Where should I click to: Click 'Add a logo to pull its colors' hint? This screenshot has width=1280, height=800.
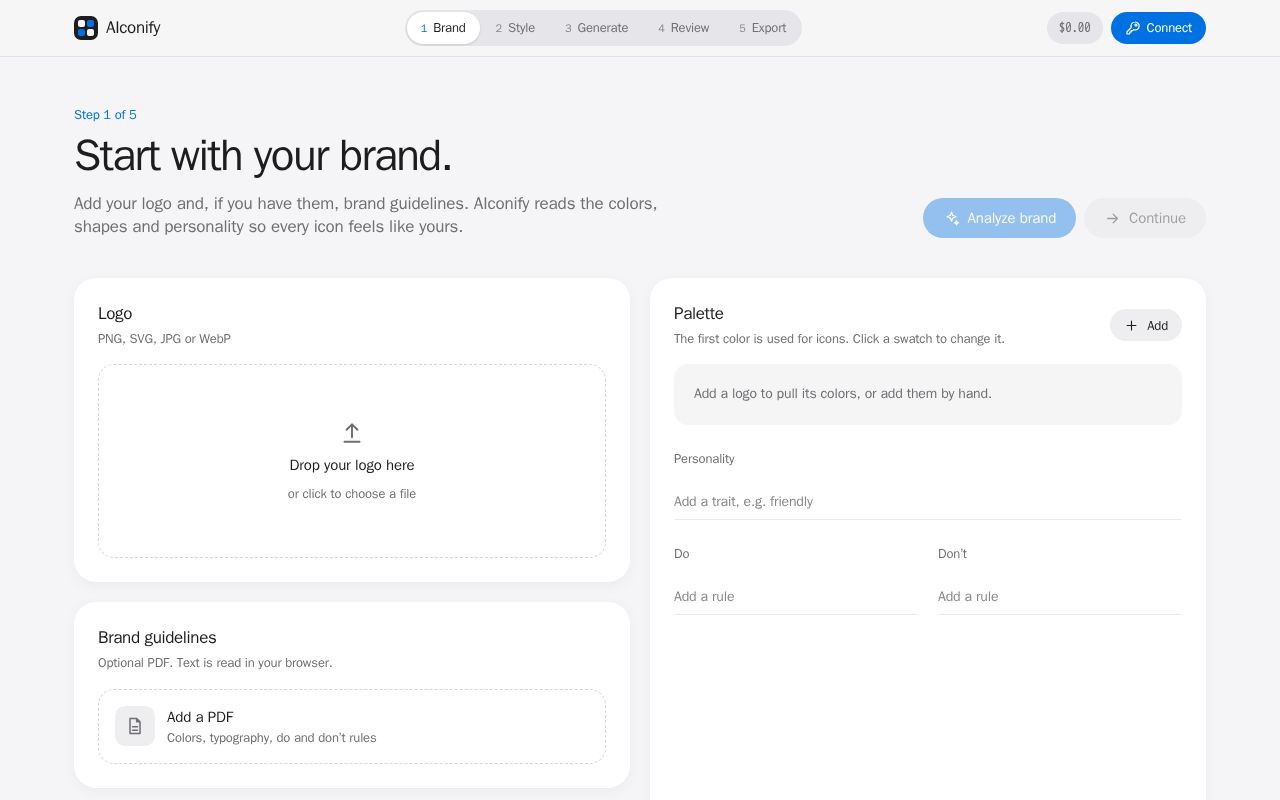click(843, 394)
